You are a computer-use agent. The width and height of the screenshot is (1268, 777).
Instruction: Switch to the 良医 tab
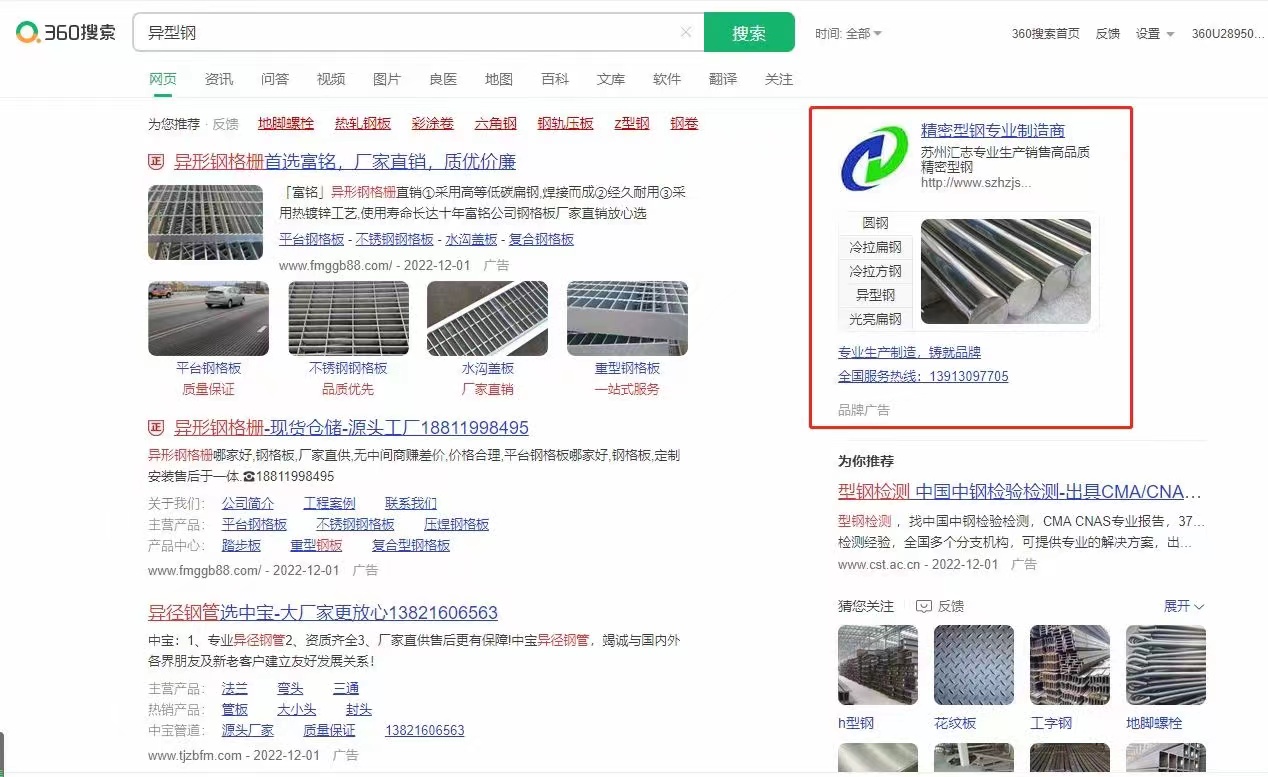(x=443, y=79)
